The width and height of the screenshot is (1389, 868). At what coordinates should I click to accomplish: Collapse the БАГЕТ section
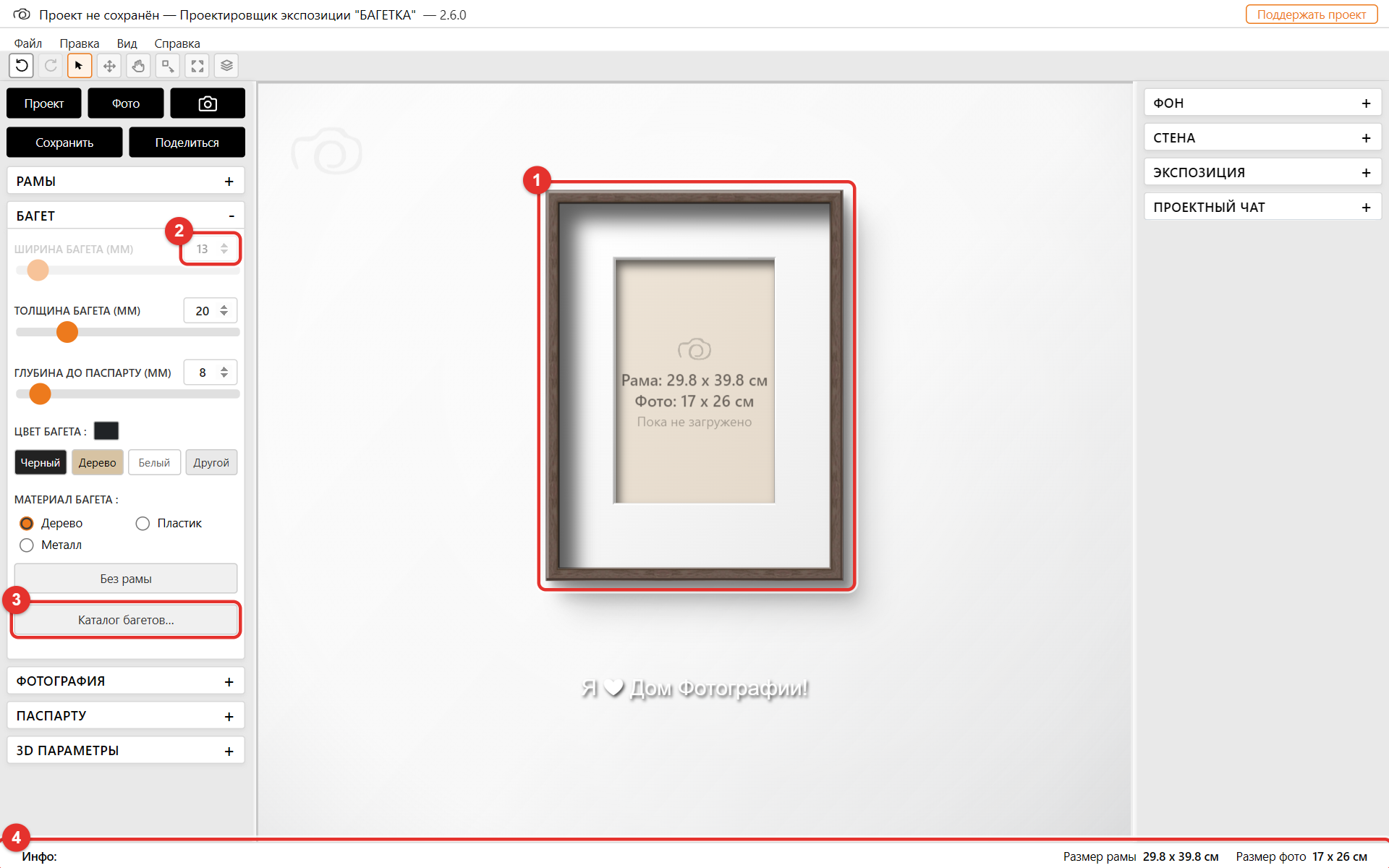(126, 216)
